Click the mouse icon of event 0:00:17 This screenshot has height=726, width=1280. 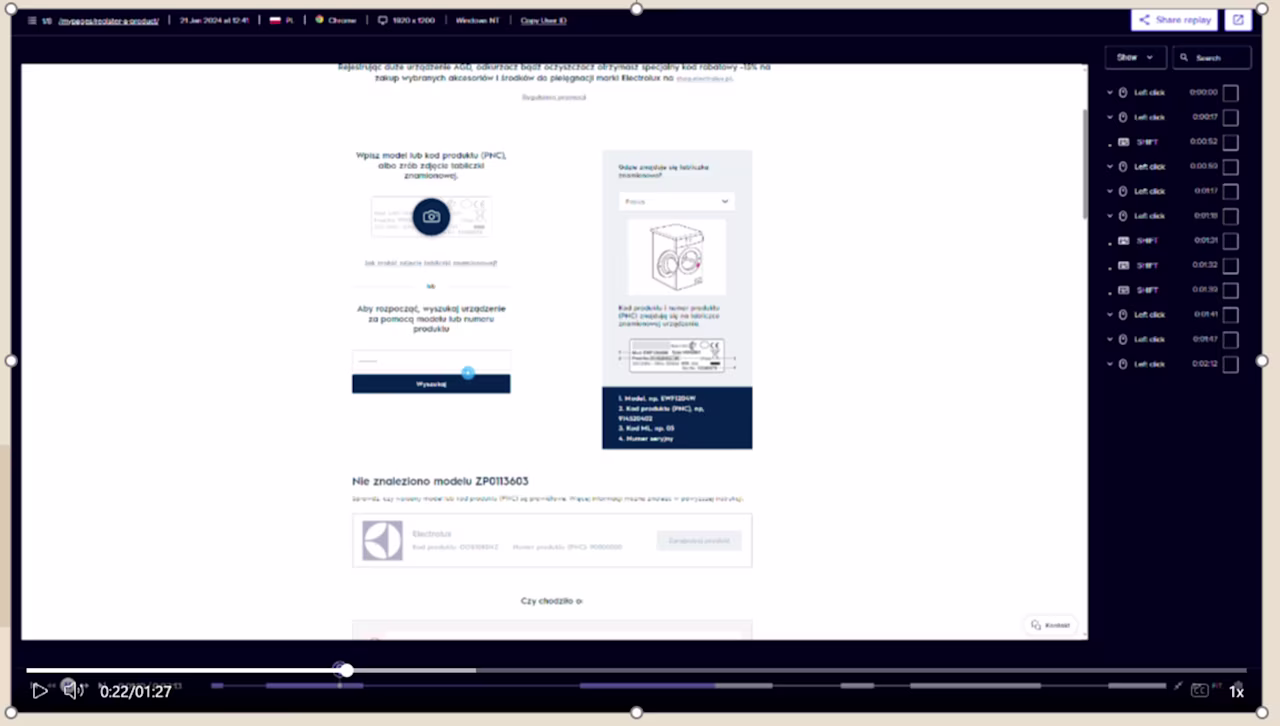click(1123, 117)
